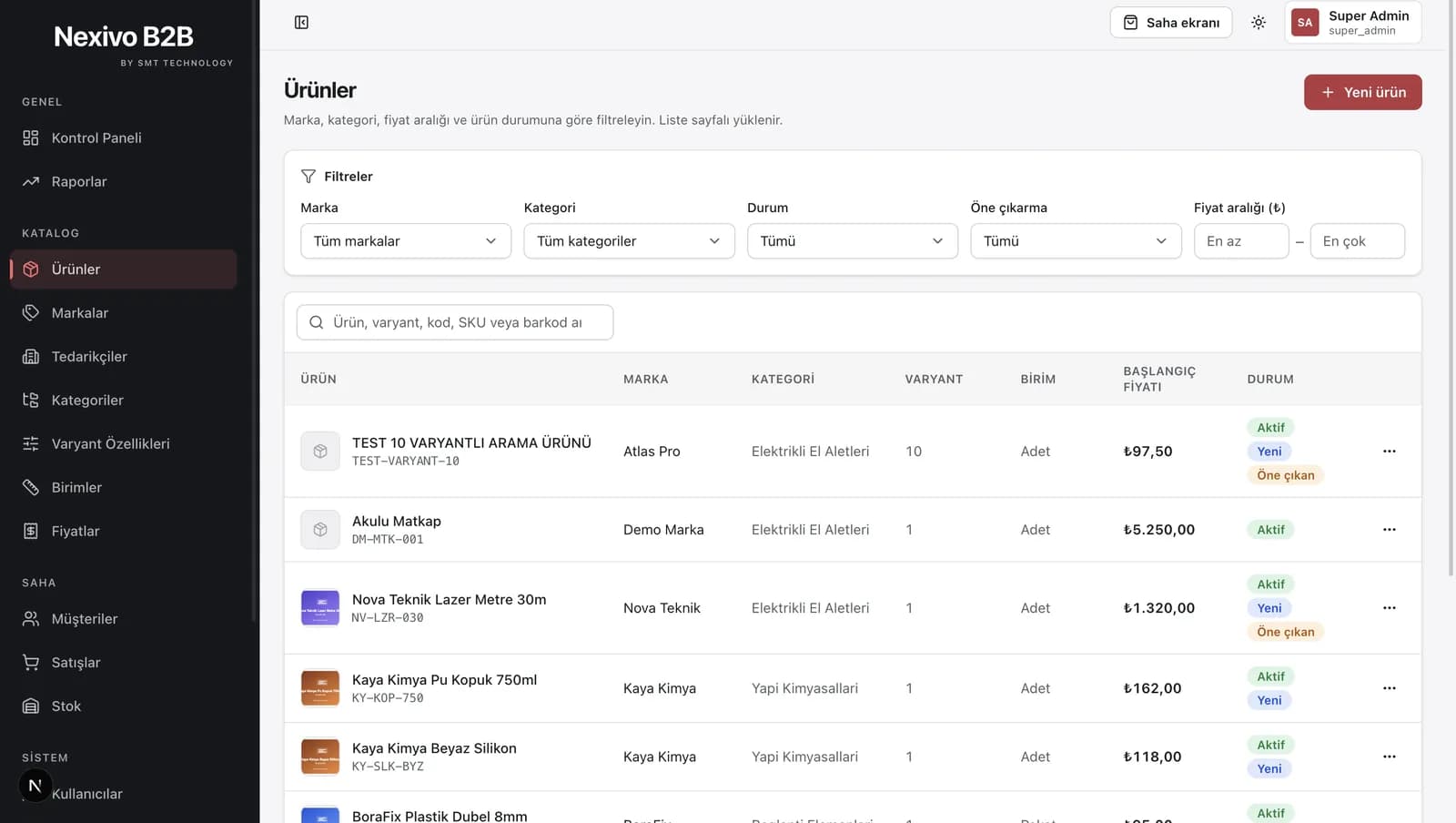Go to Kontrol Paneli in sidebar
This screenshot has height=823, width=1456.
coord(124,137)
